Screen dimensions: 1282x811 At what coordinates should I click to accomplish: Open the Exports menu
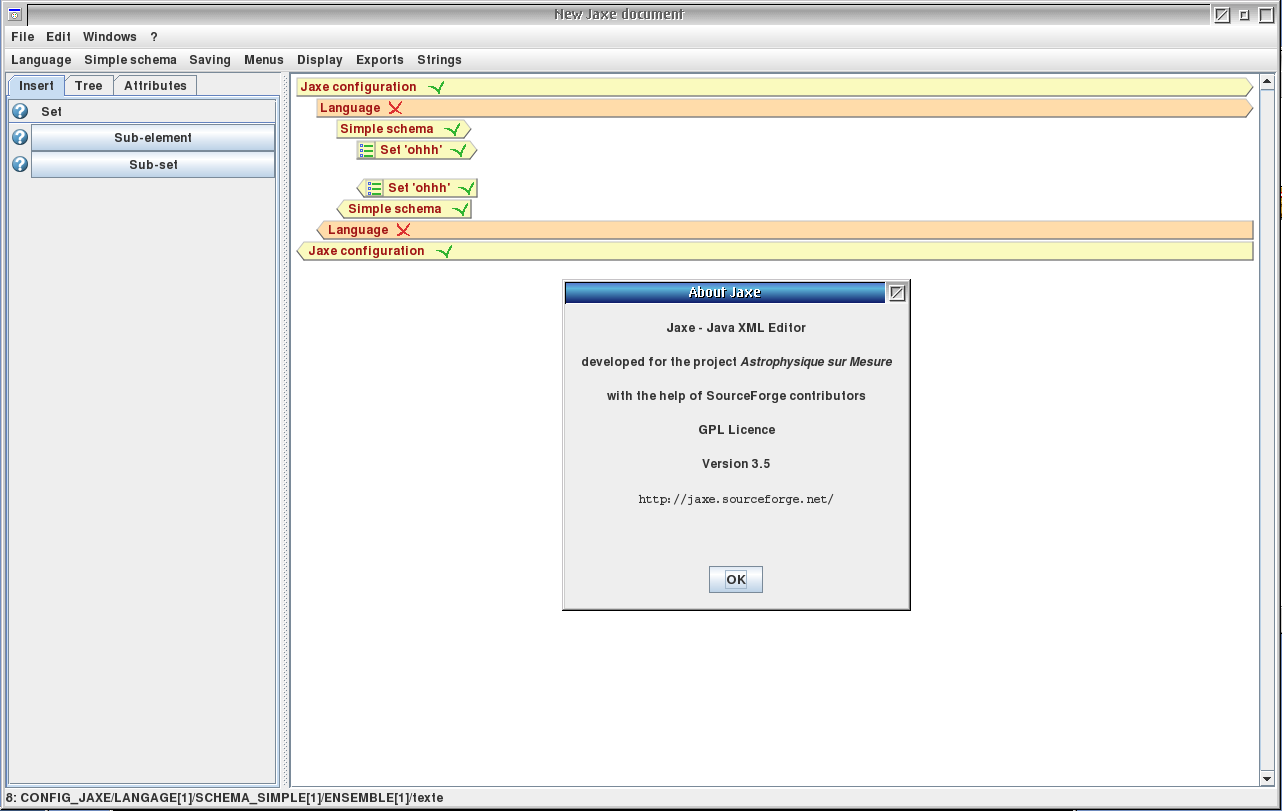click(x=380, y=60)
